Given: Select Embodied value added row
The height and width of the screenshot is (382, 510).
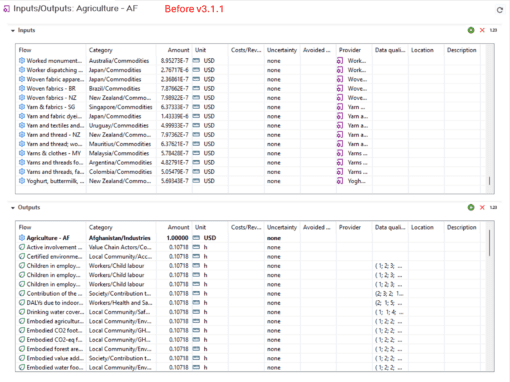Looking at the screenshot, I should (251, 358).
